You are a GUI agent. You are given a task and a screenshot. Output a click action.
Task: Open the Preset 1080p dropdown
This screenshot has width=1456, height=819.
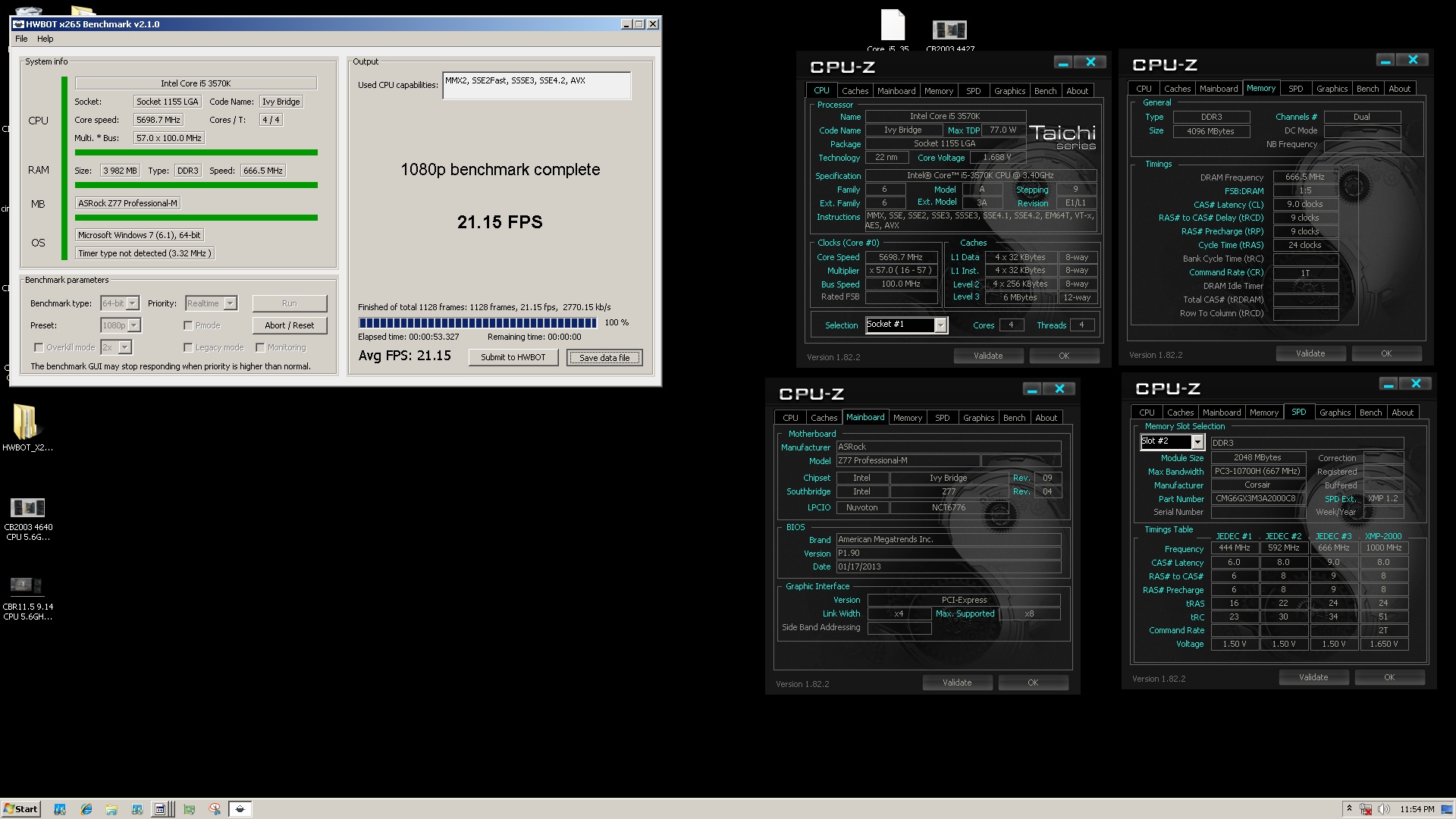point(121,325)
